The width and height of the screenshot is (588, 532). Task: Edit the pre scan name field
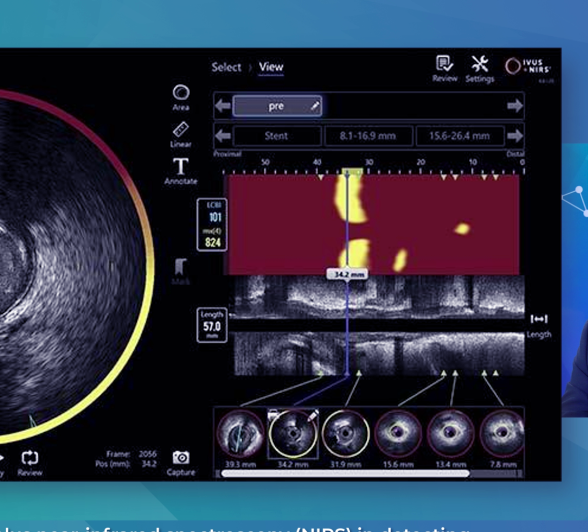tap(277, 106)
